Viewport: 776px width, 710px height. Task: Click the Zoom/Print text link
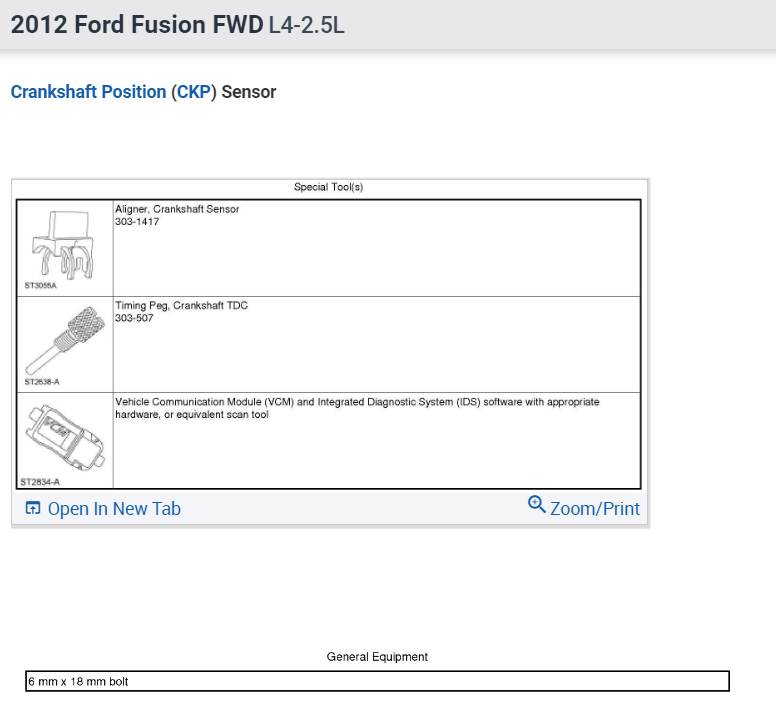[x=595, y=509]
